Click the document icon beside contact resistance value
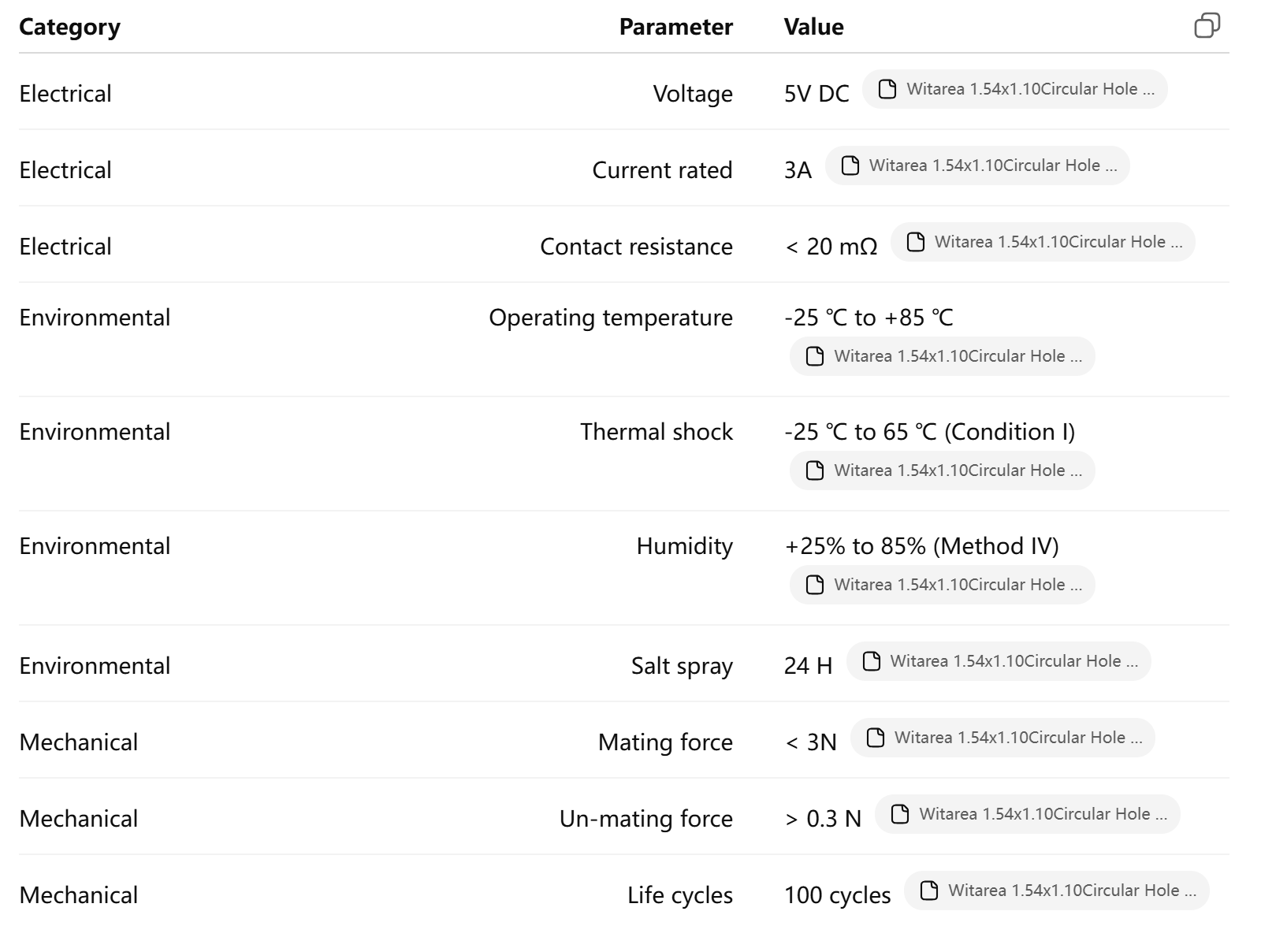Viewport: 1261px width, 952px height. (x=916, y=242)
